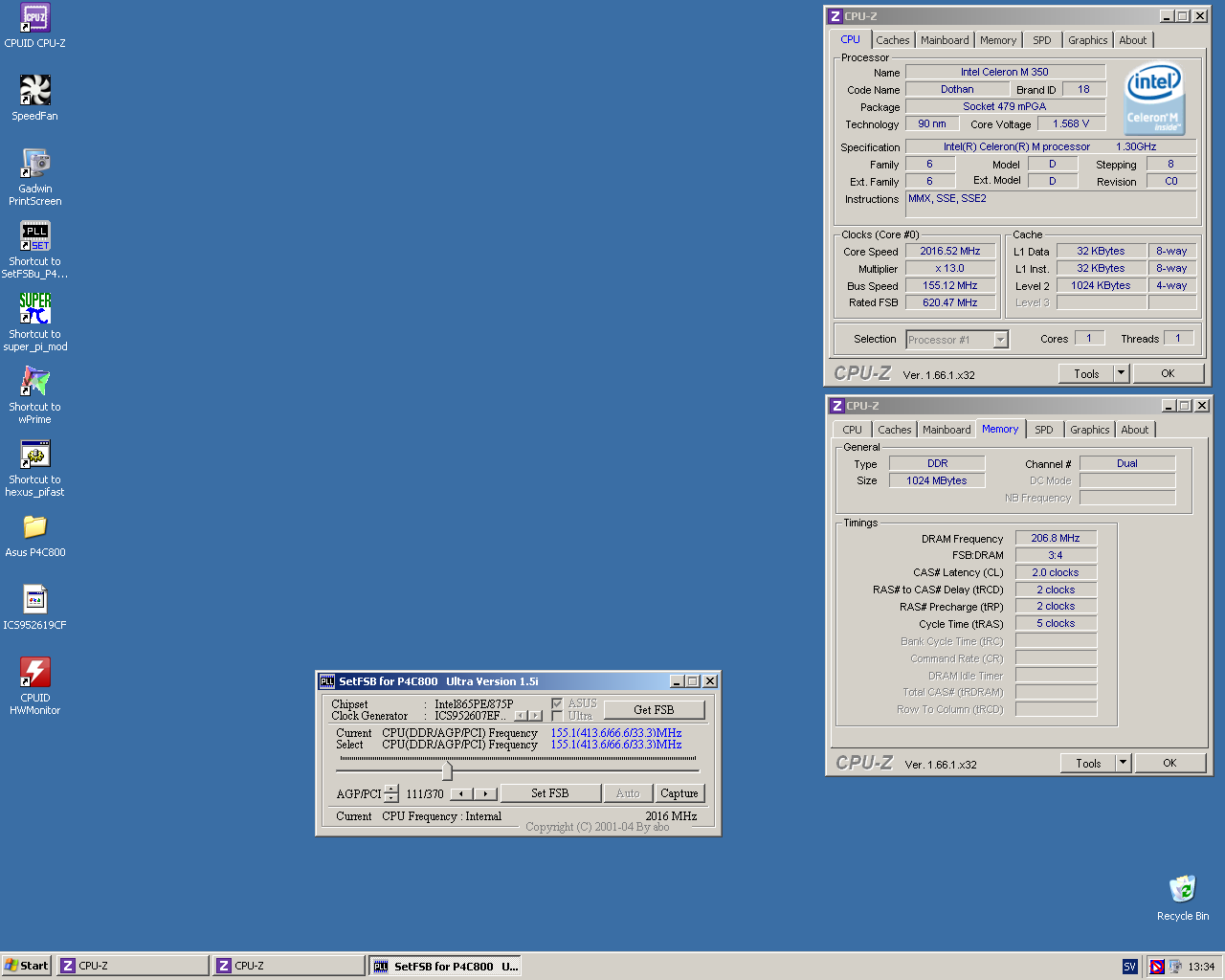Switch to CPU tab in the Memory CPU-Z window

pos(853,430)
